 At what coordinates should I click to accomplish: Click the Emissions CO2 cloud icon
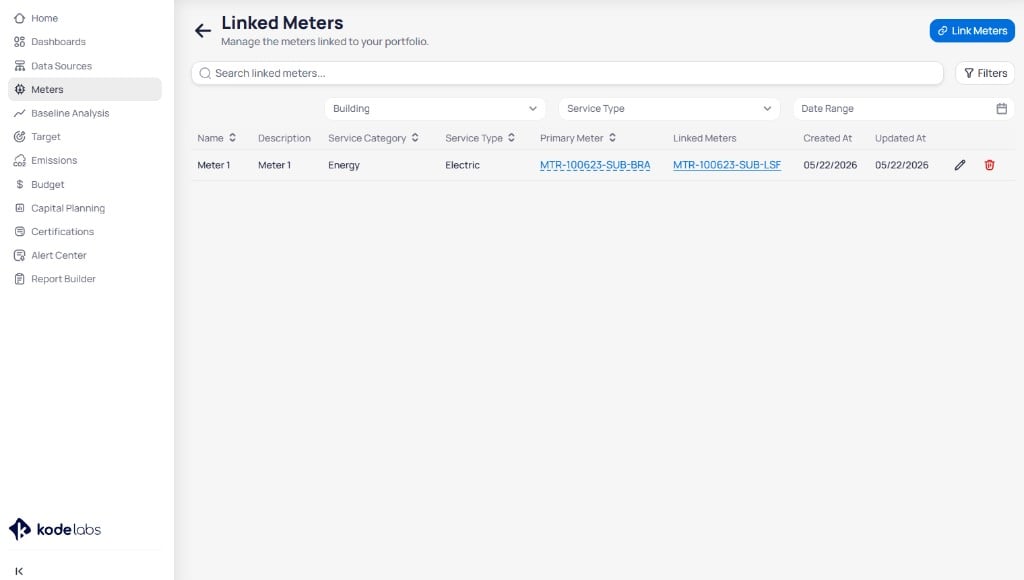20,161
